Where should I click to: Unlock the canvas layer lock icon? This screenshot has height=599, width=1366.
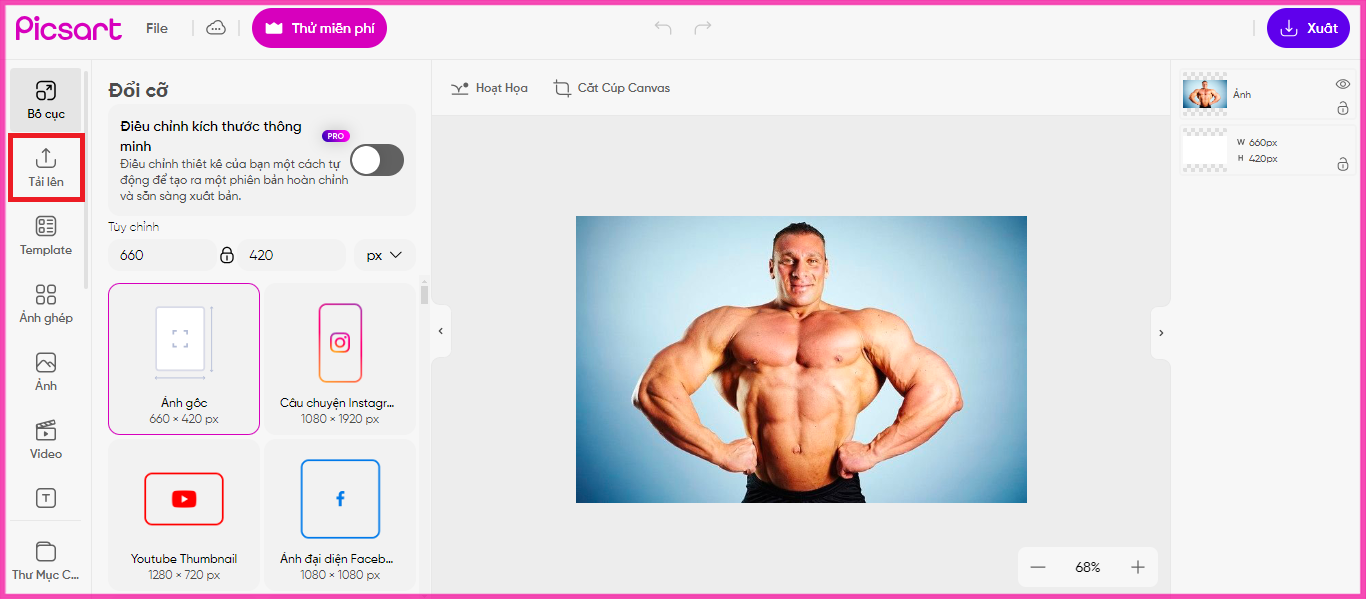click(1343, 164)
